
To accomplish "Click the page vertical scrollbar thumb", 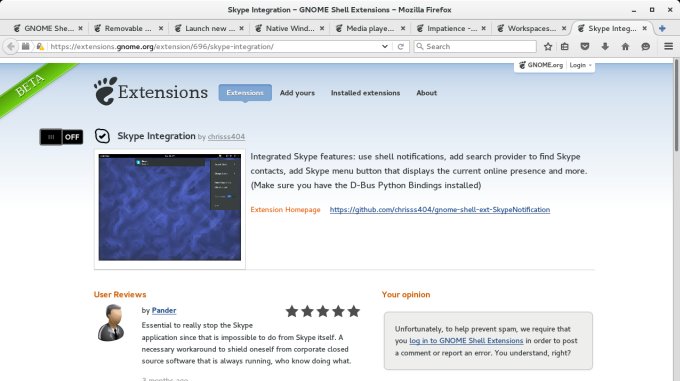I will pyautogui.click(x=676, y=105).
